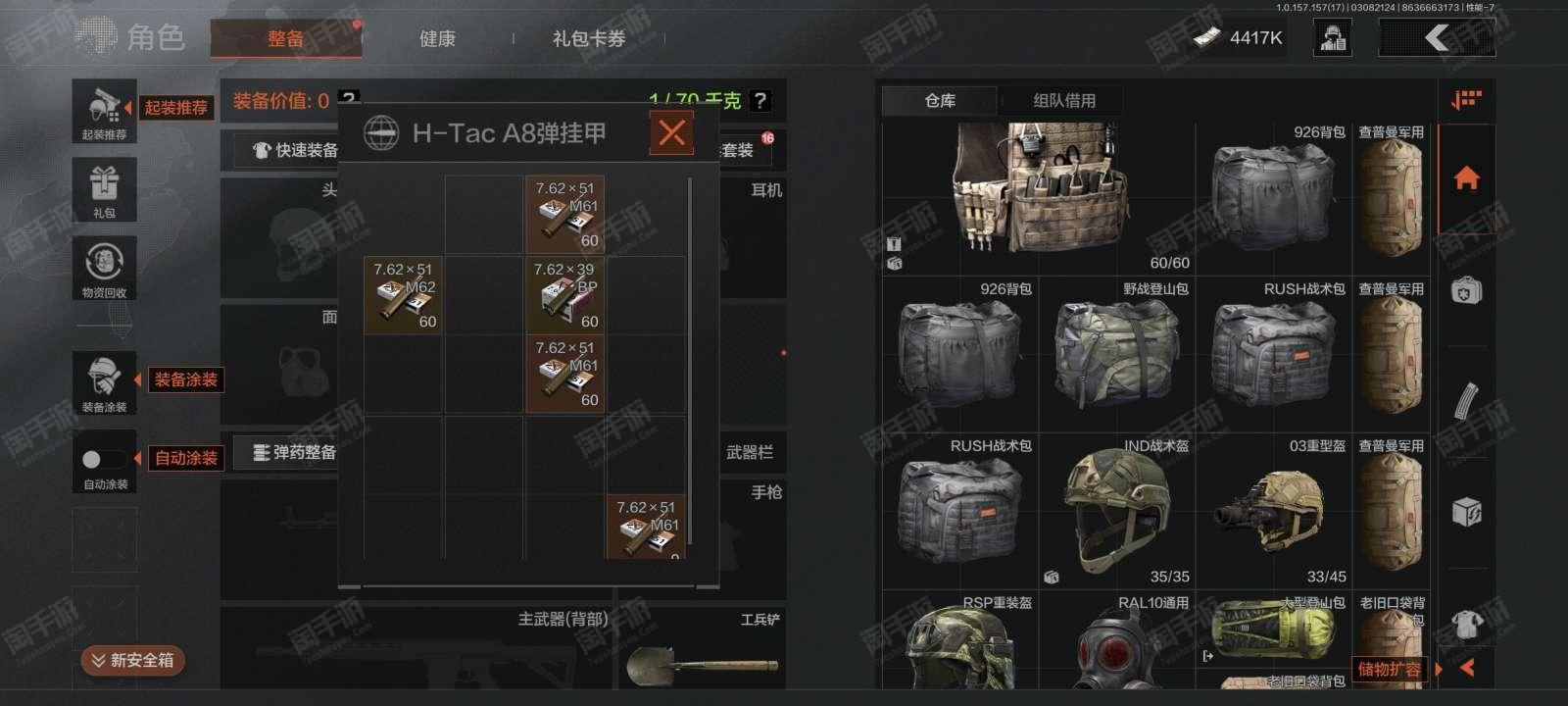
Task: Switch to the 组队借用 tab
Action: pyautogui.click(x=1064, y=101)
